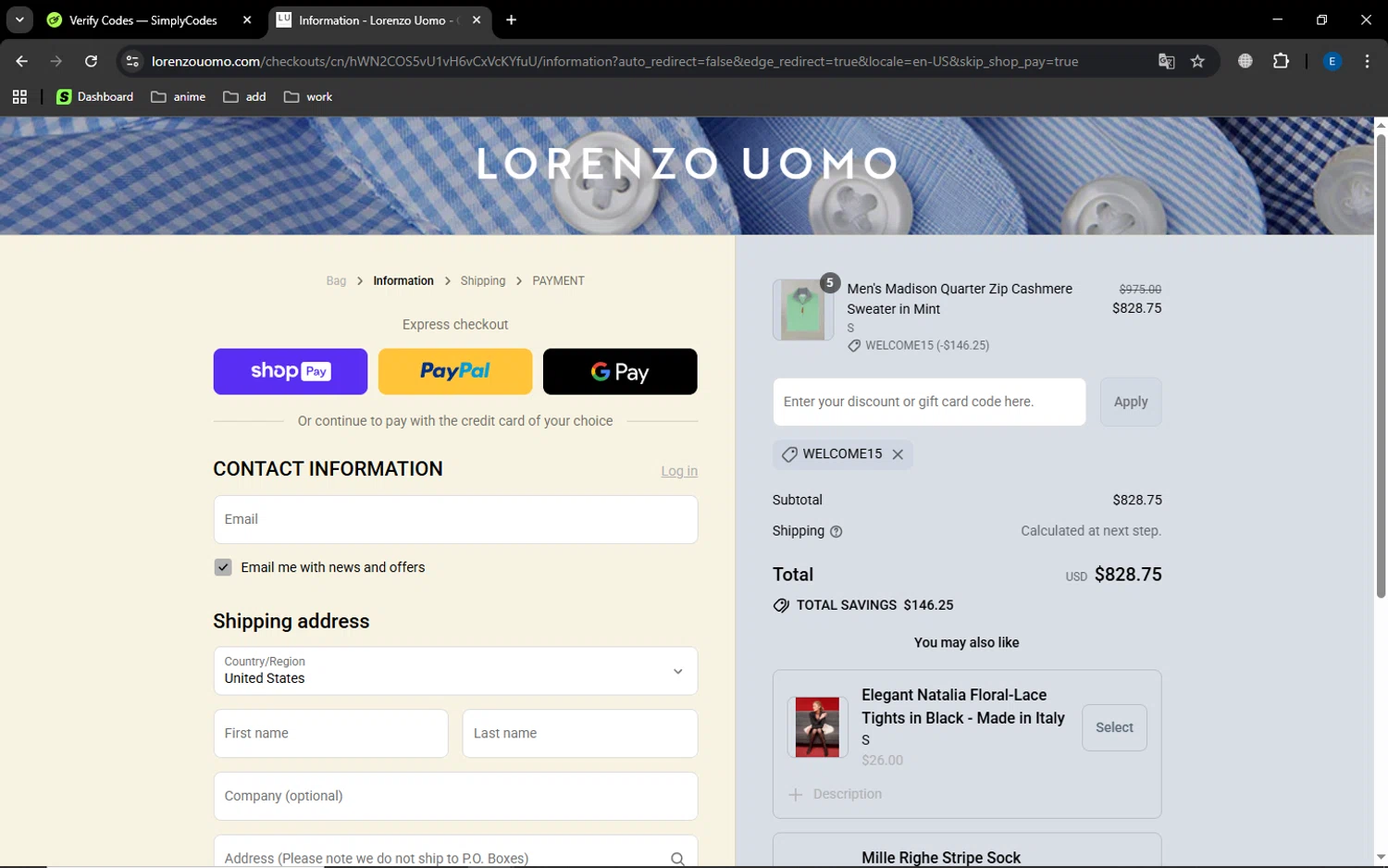Open the apps grid in bookmarks bar
Screen dimensions: 1388x868
pyautogui.click(x=19, y=96)
